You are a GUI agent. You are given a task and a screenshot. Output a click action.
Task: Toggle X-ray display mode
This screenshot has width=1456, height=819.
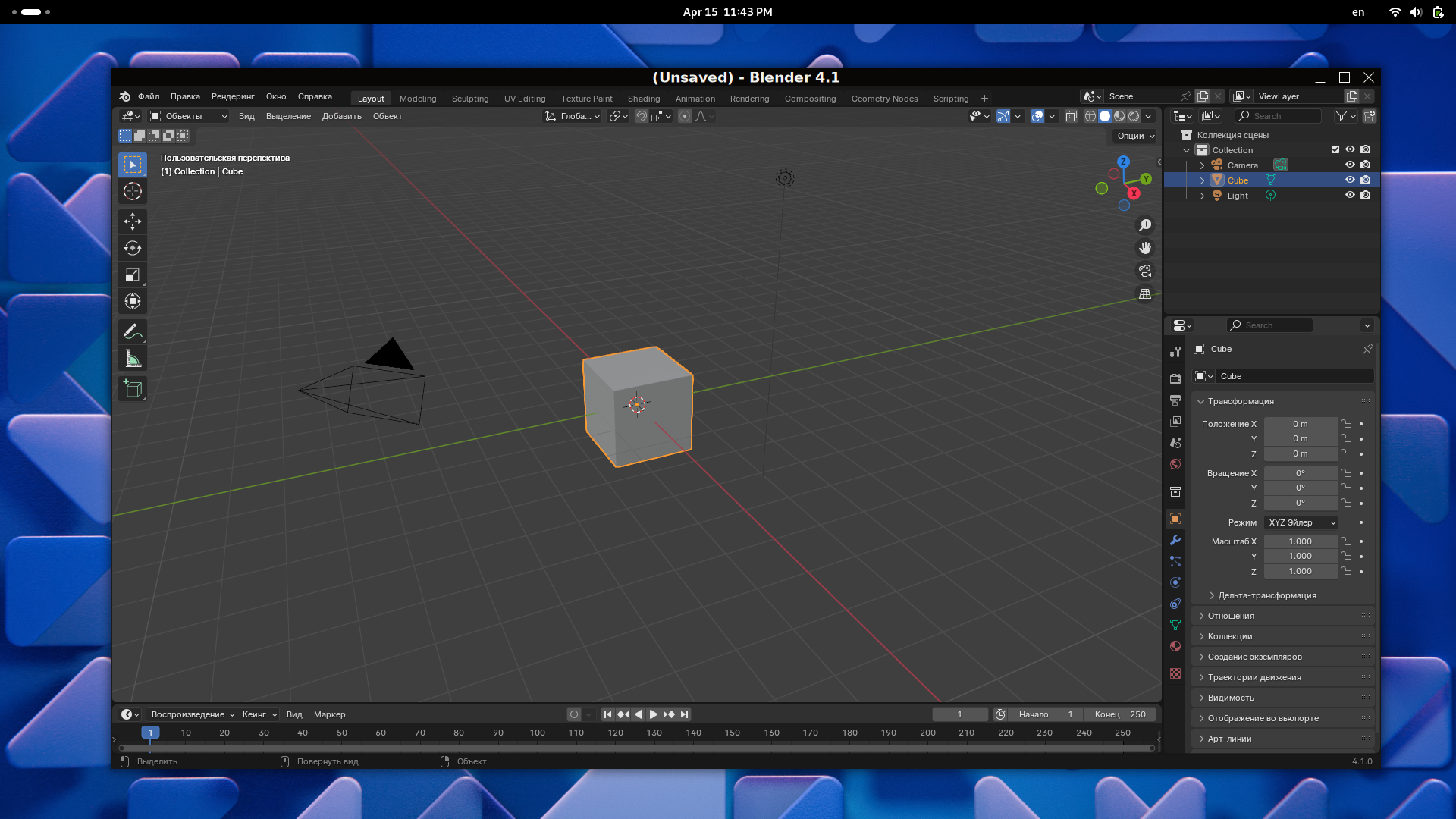click(1071, 116)
